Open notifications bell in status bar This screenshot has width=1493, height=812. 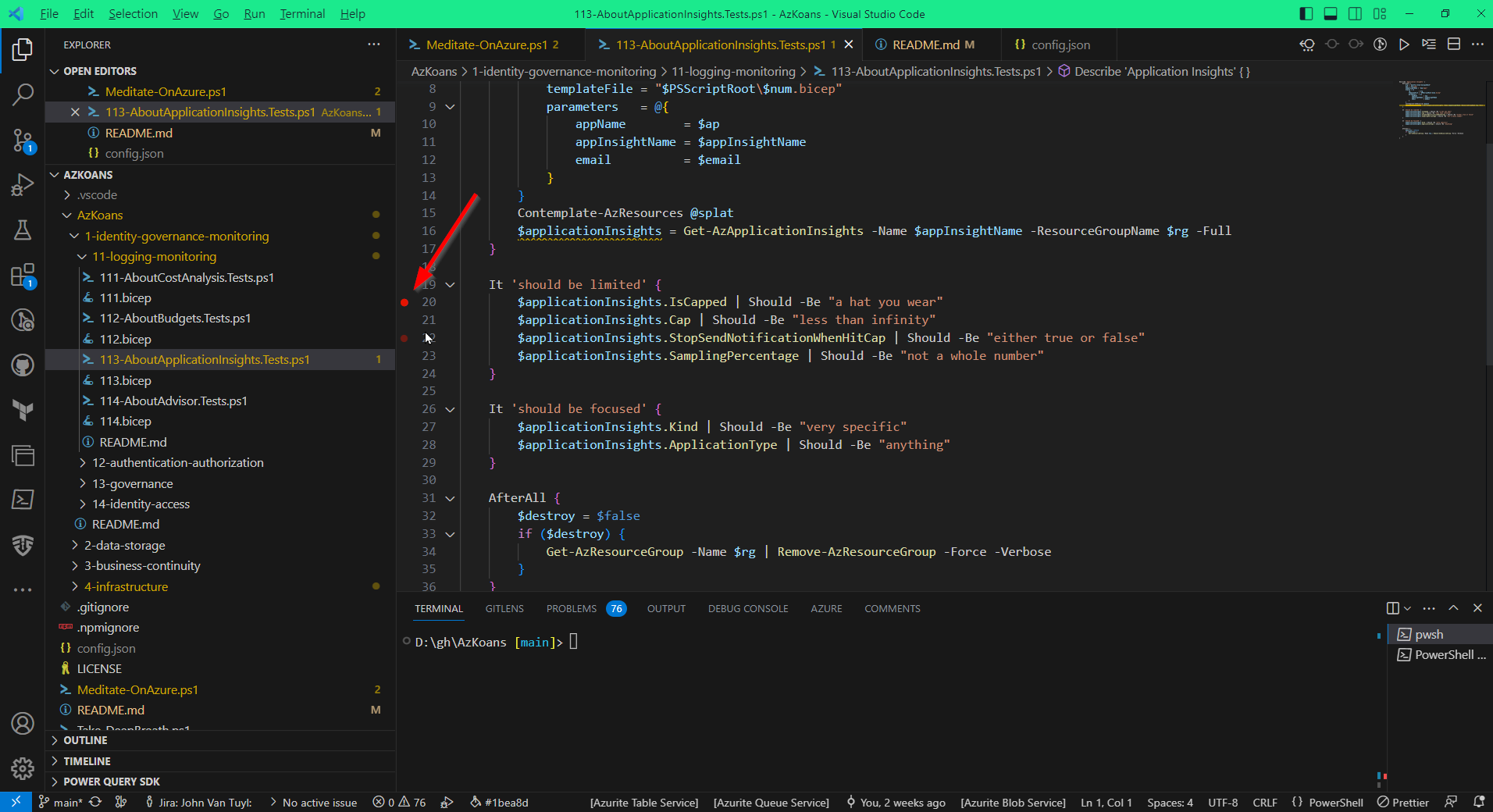pyautogui.click(x=1479, y=802)
